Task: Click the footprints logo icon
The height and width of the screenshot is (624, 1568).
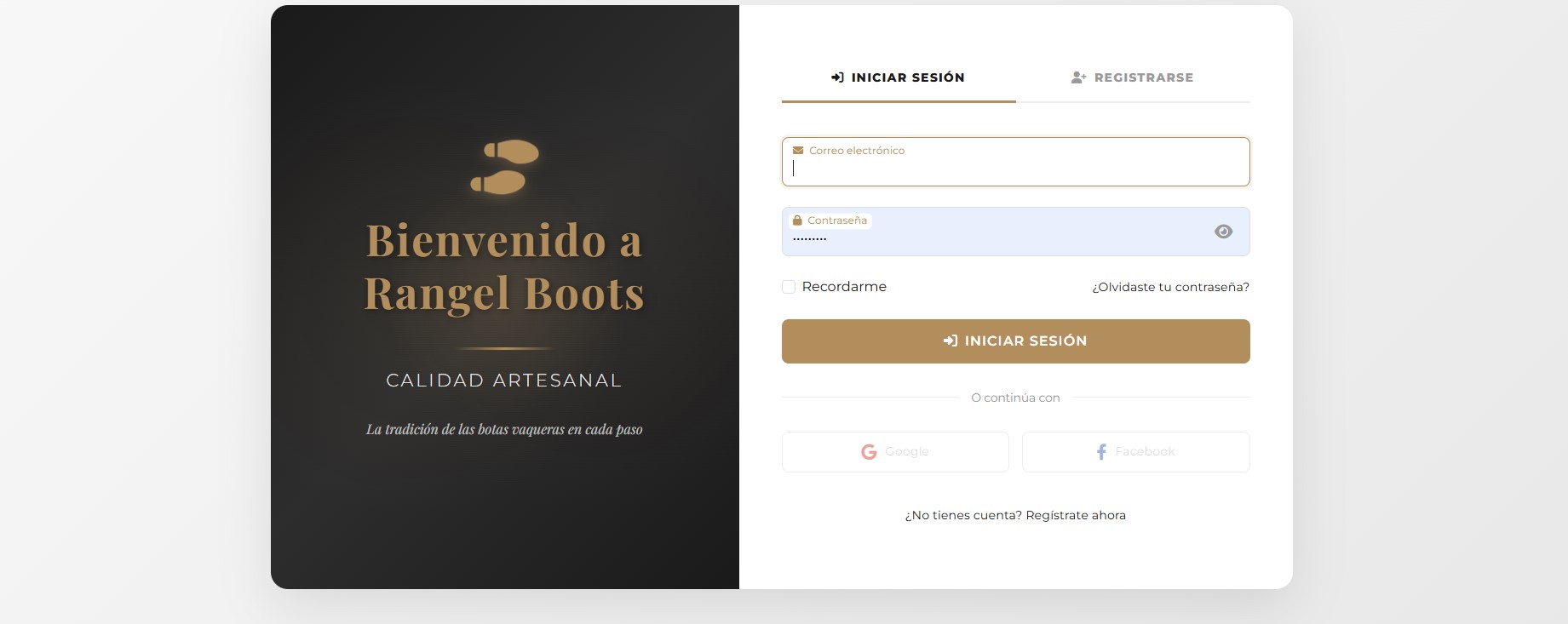Action: (504, 167)
